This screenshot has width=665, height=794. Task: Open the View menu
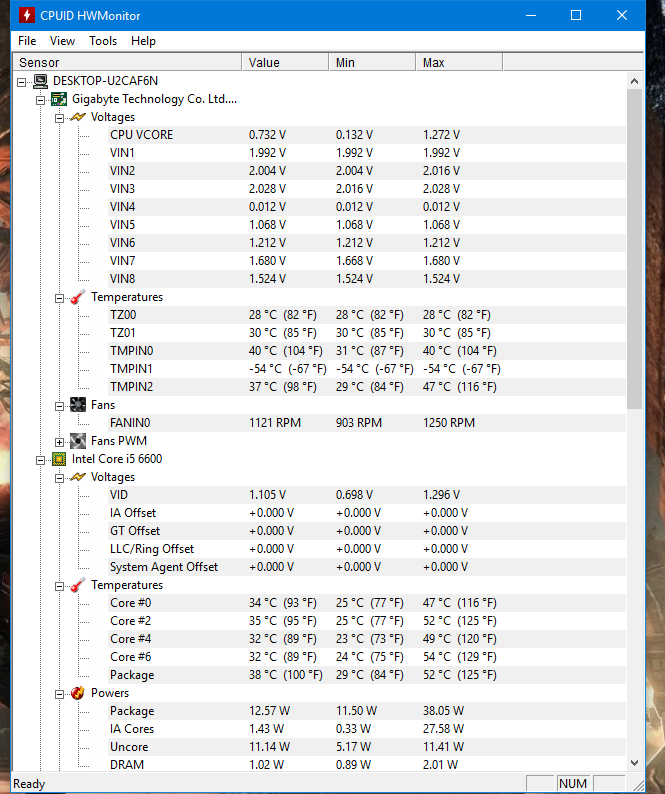tap(62, 41)
